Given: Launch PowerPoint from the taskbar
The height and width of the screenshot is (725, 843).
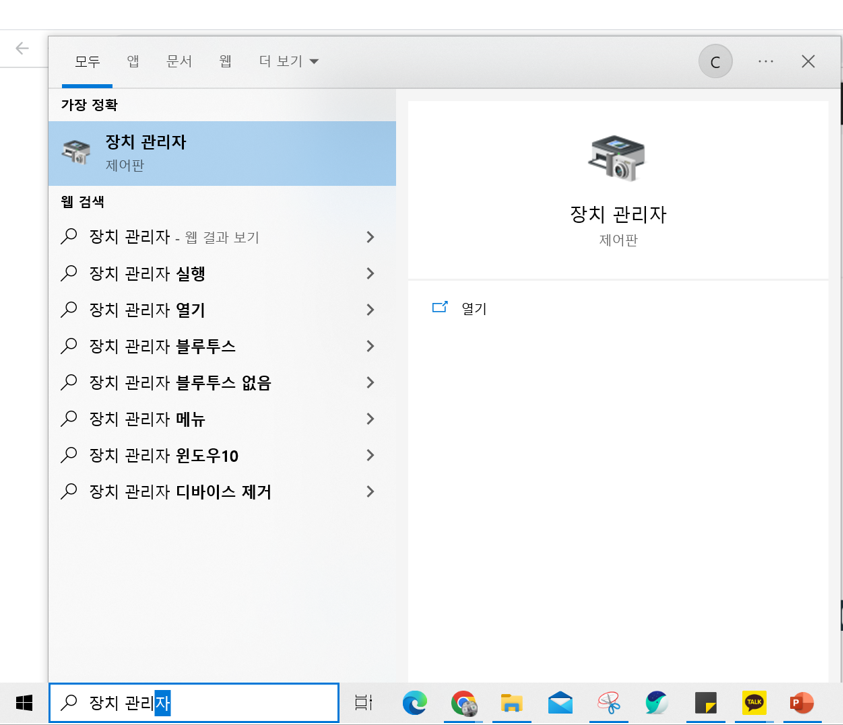Looking at the screenshot, I should pyautogui.click(x=802, y=703).
